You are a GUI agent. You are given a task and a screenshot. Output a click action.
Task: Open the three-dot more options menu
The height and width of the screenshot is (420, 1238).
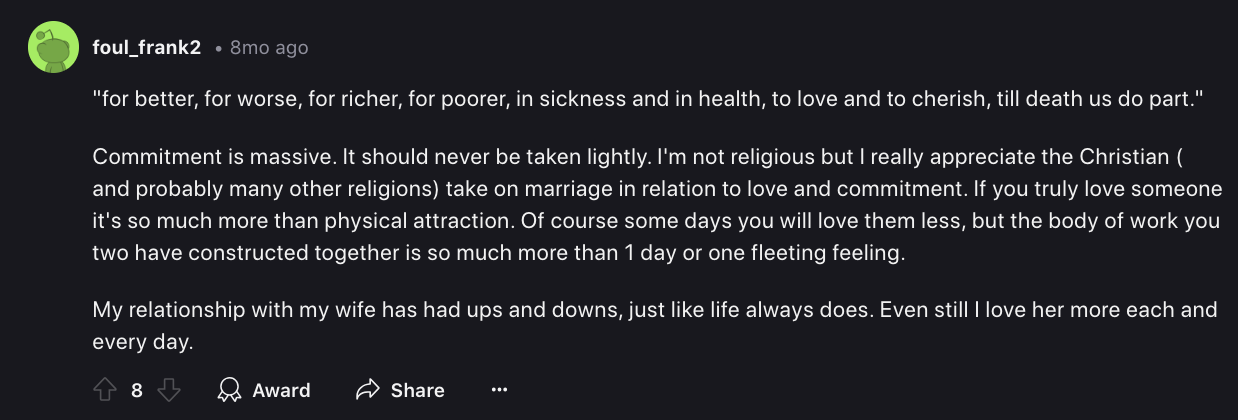point(500,390)
